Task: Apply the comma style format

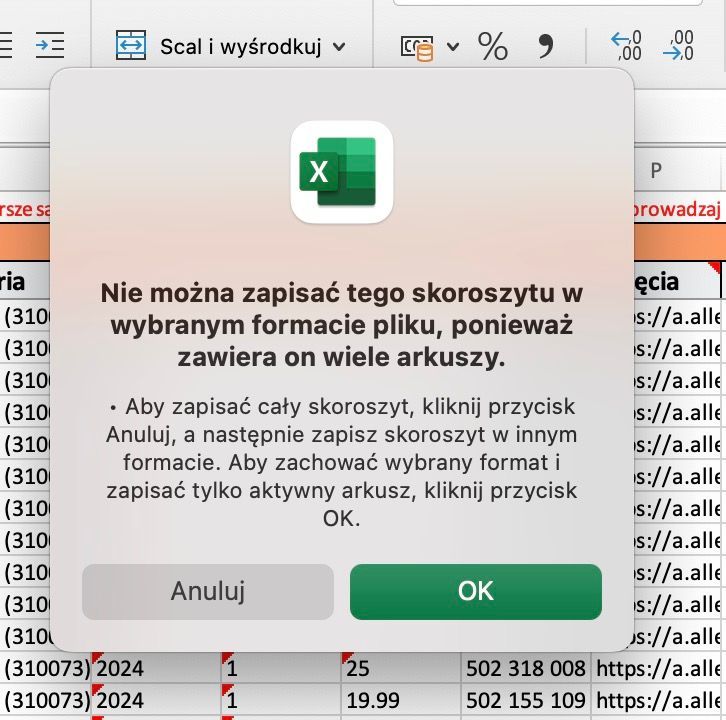Action: pos(546,46)
